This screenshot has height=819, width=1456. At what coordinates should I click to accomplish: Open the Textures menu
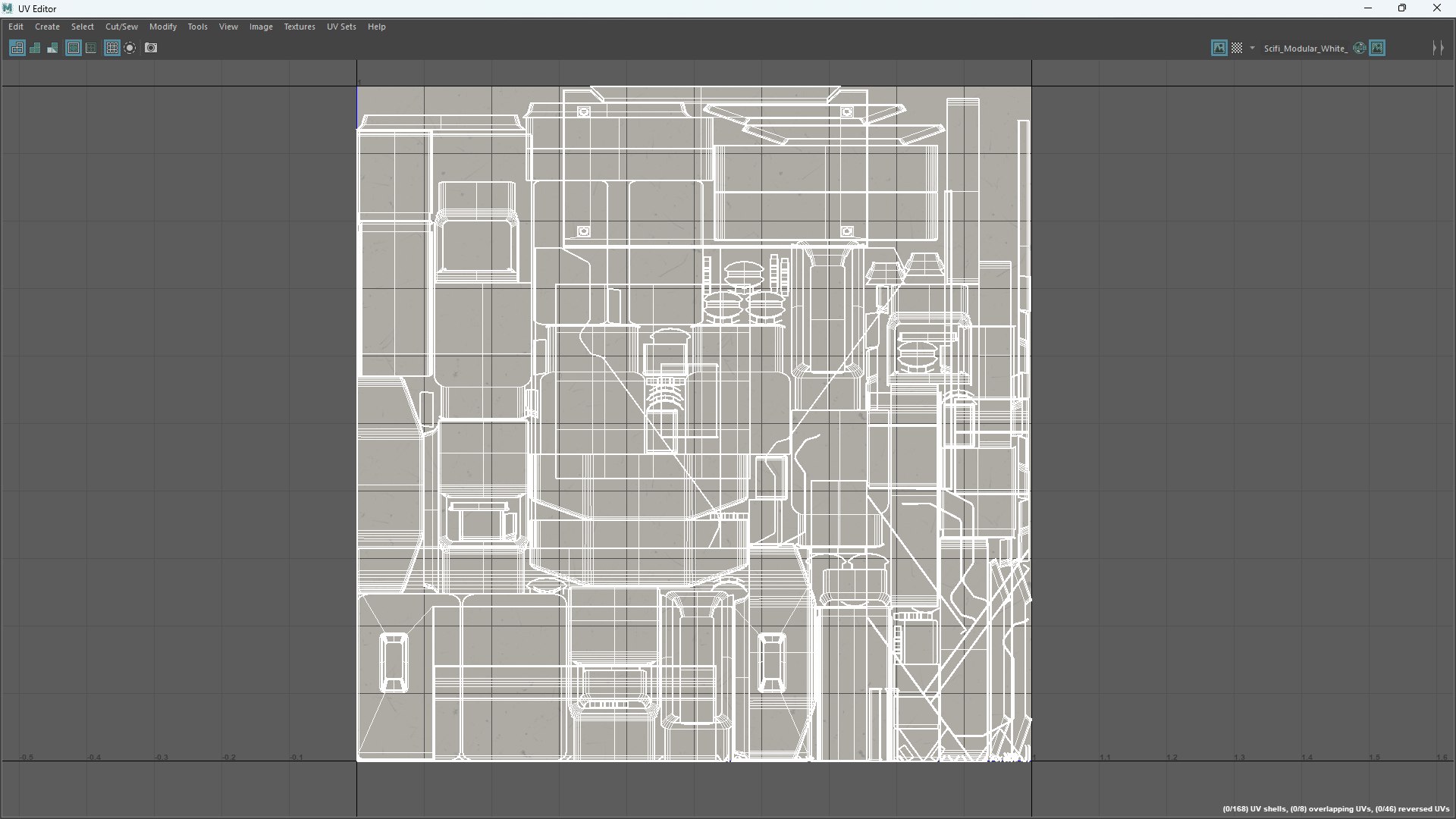300,27
